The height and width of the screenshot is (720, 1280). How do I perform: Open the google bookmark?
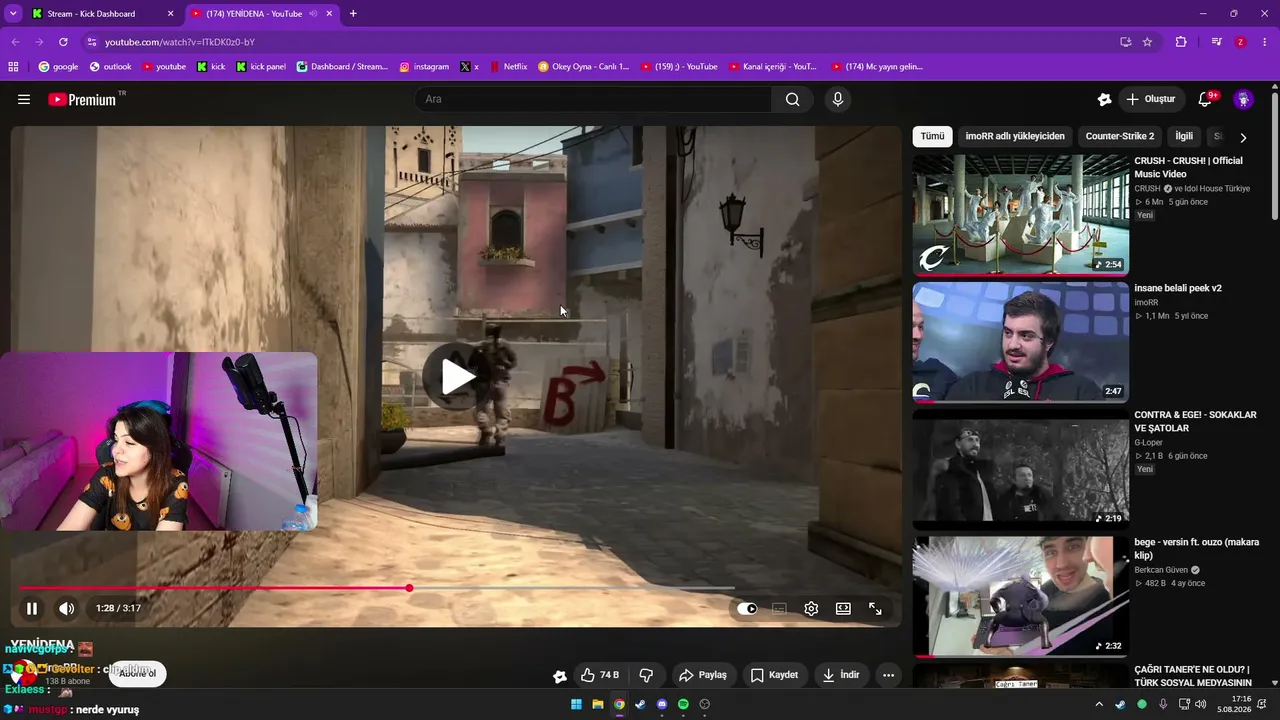pyautogui.click(x=58, y=67)
